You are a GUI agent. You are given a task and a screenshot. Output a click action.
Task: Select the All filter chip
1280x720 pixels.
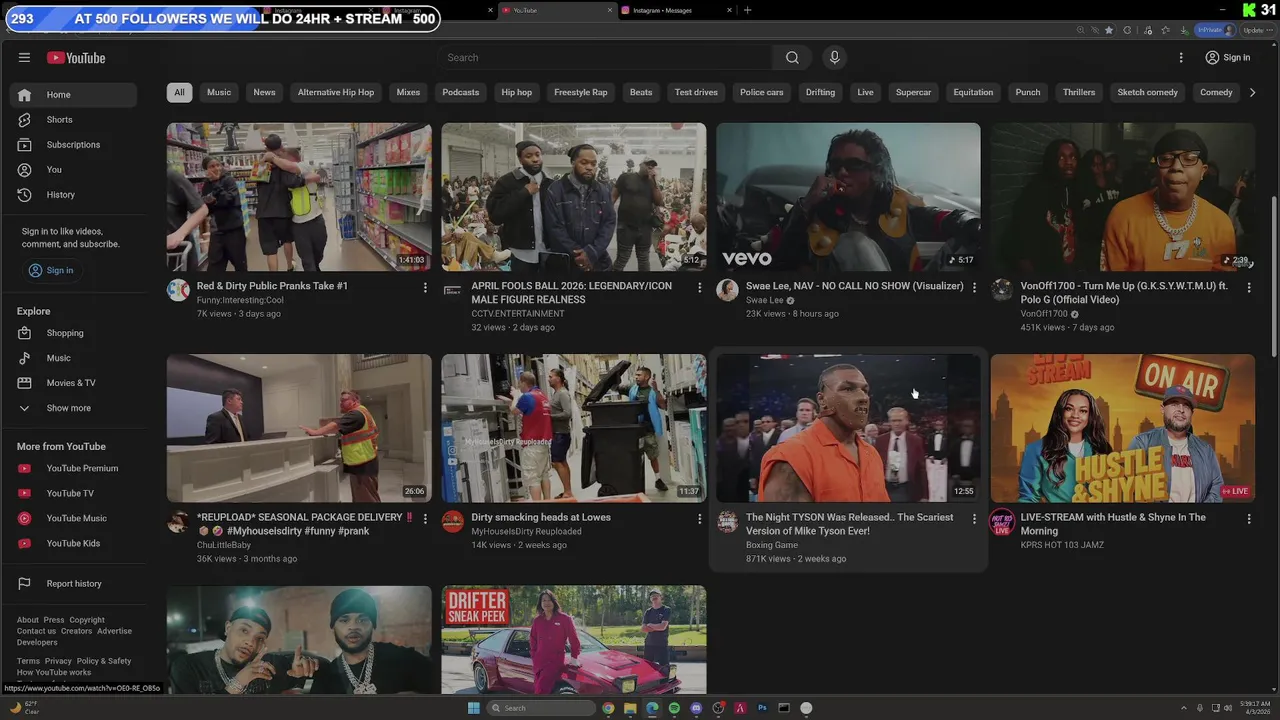tap(179, 92)
